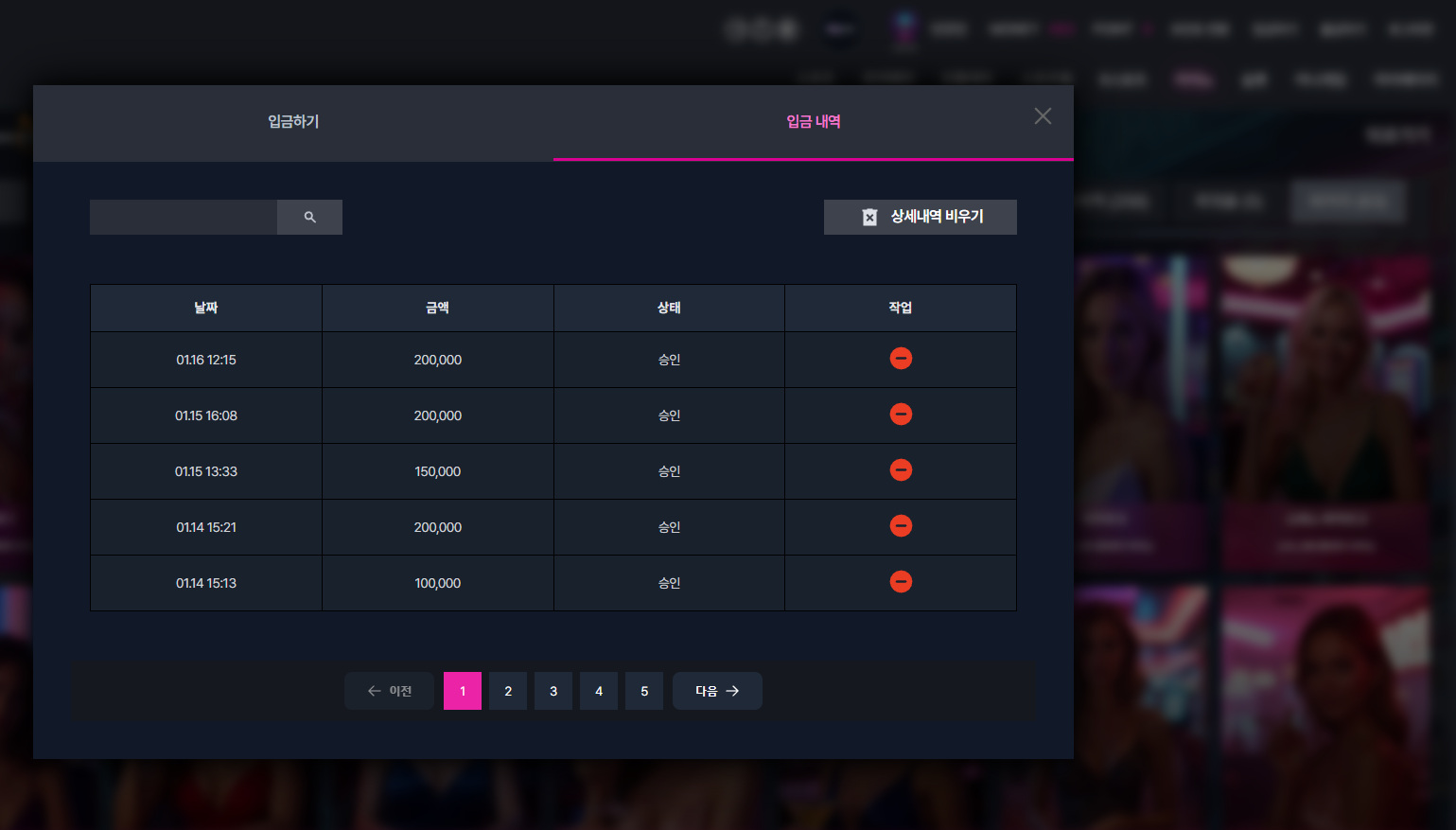Screen dimensions: 1456x830
Task: Open page 3 of the list
Action: 553,691
